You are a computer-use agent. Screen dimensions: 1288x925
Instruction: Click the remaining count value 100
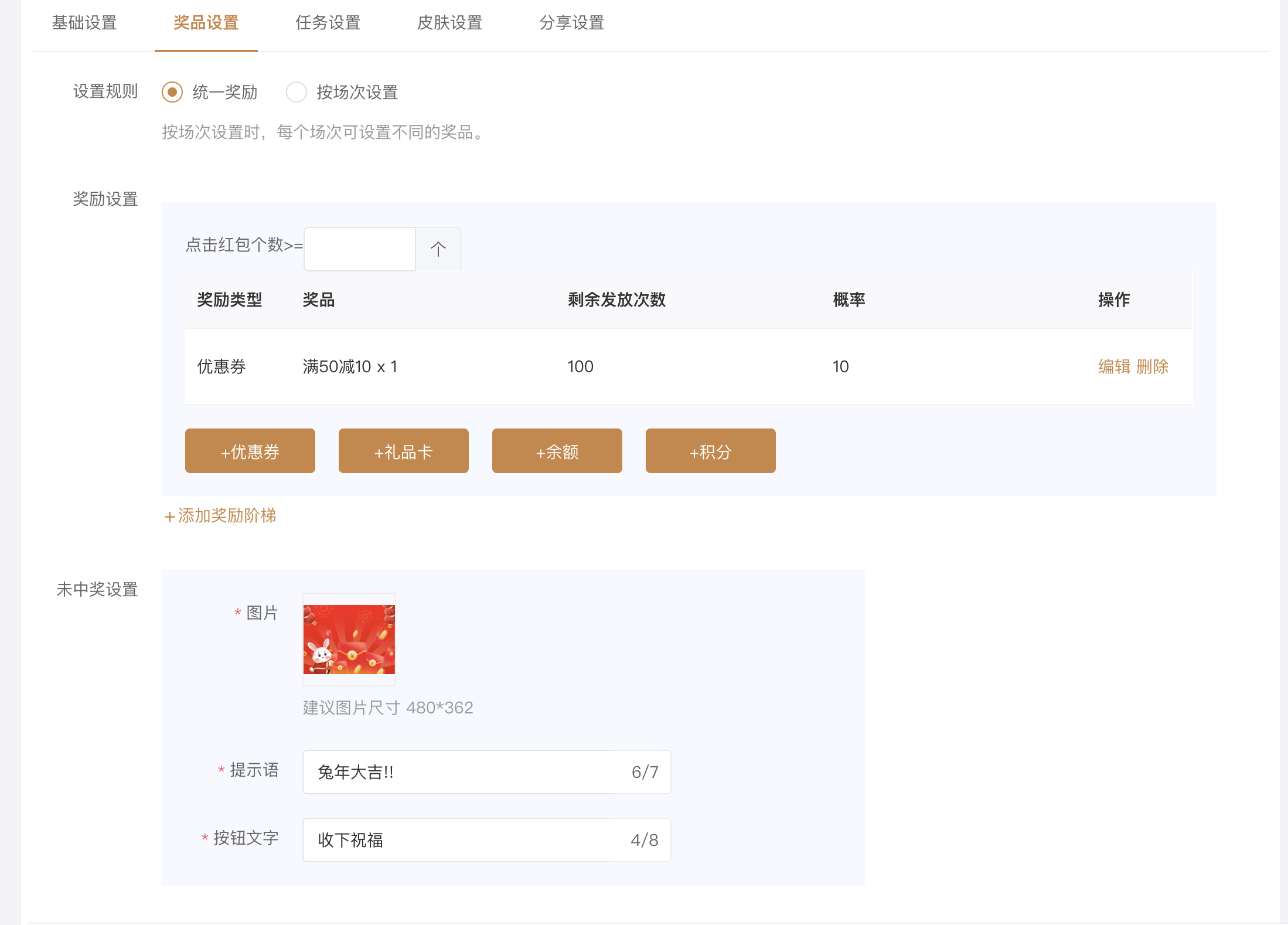[x=581, y=366]
